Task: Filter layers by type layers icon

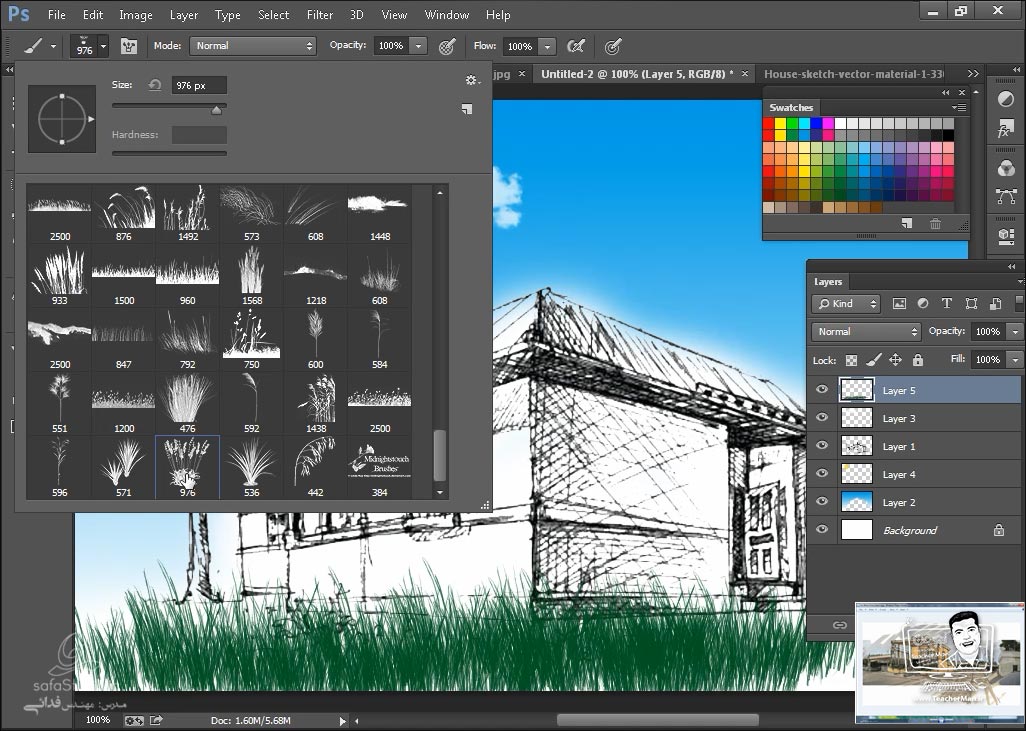Action: tap(946, 304)
